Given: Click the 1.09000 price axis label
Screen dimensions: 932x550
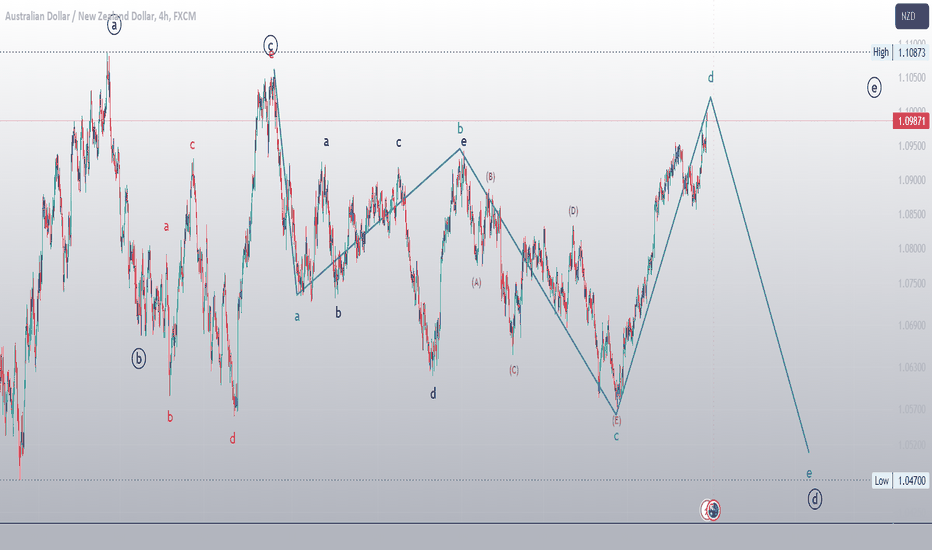Looking at the screenshot, I should pyautogui.click(x=912, y=180).
